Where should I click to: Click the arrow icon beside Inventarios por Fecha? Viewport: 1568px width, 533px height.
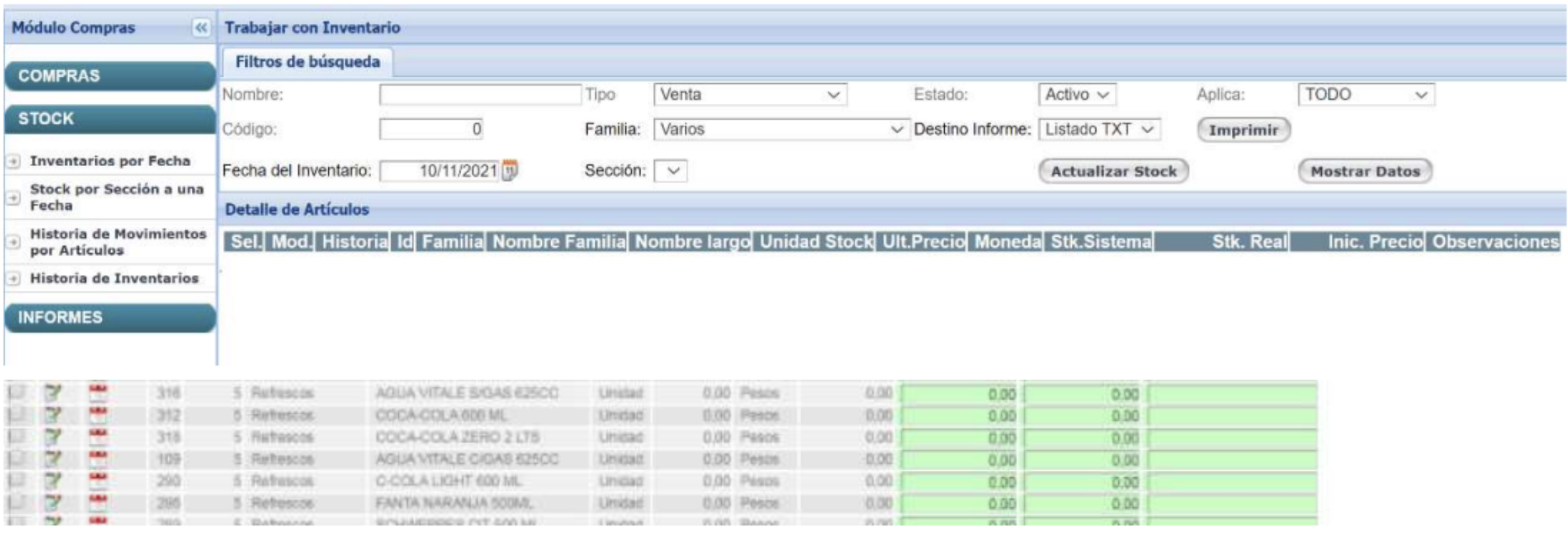(13, 161)
